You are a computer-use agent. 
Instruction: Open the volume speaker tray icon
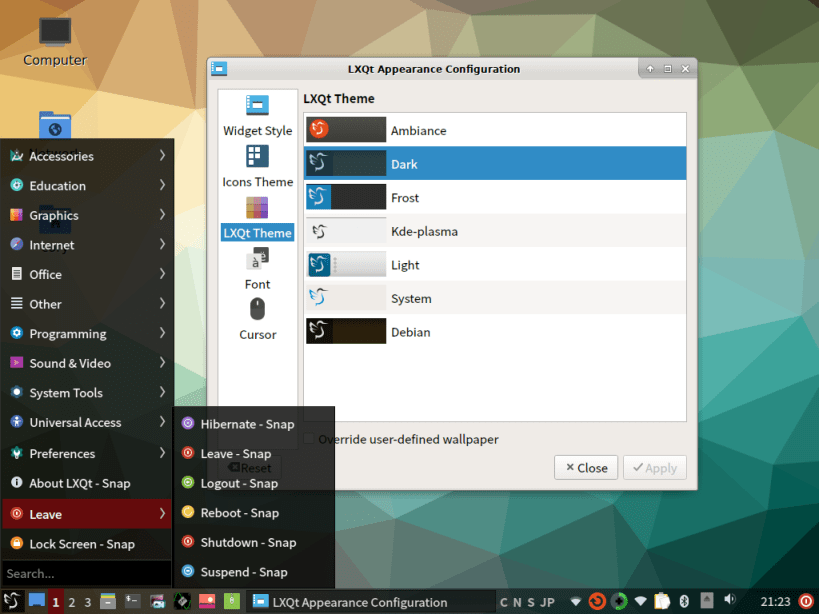(x=730, y=599)
